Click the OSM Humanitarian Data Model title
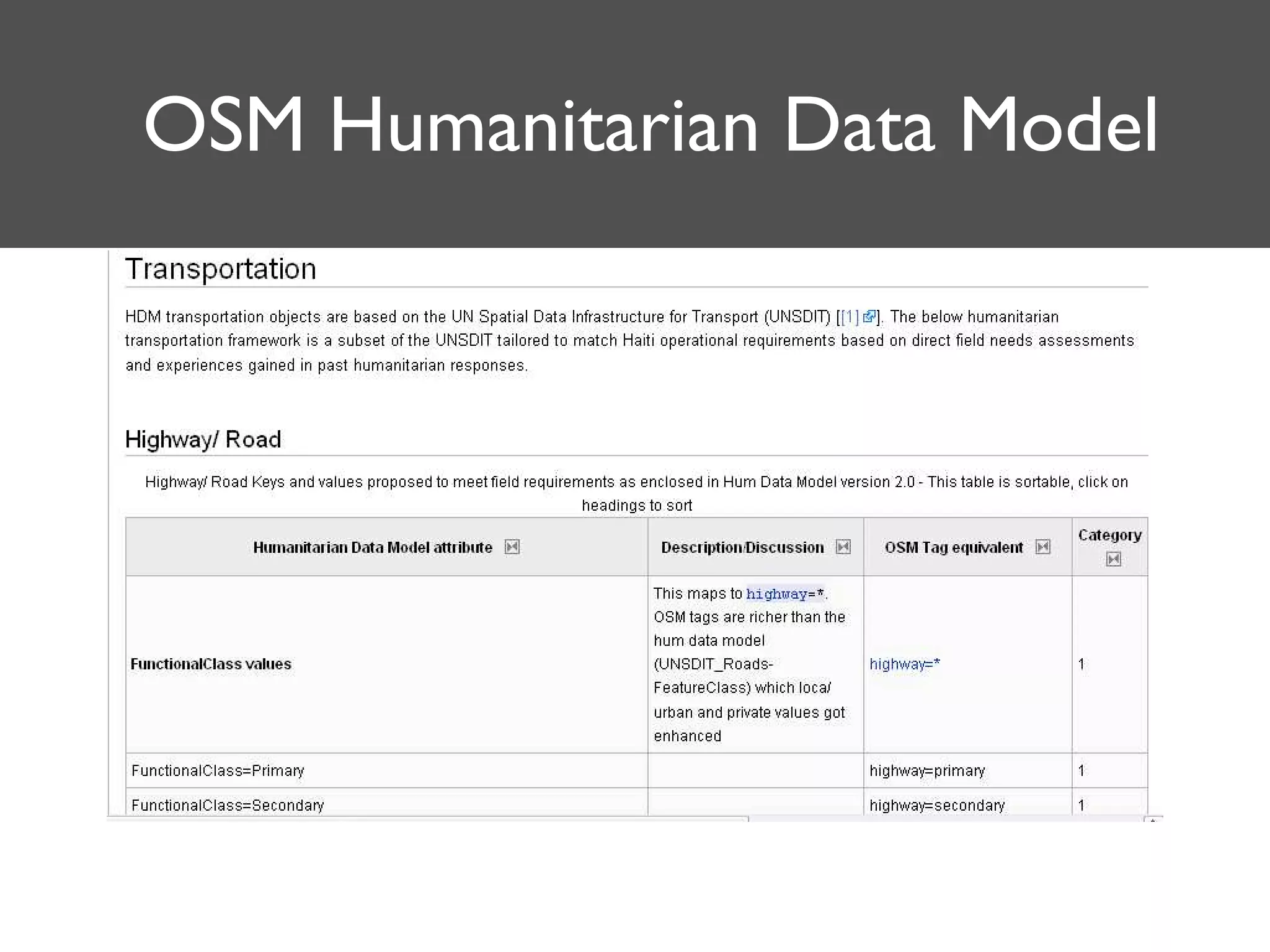This screenshot has height=952, width=1270. point(651,125)
